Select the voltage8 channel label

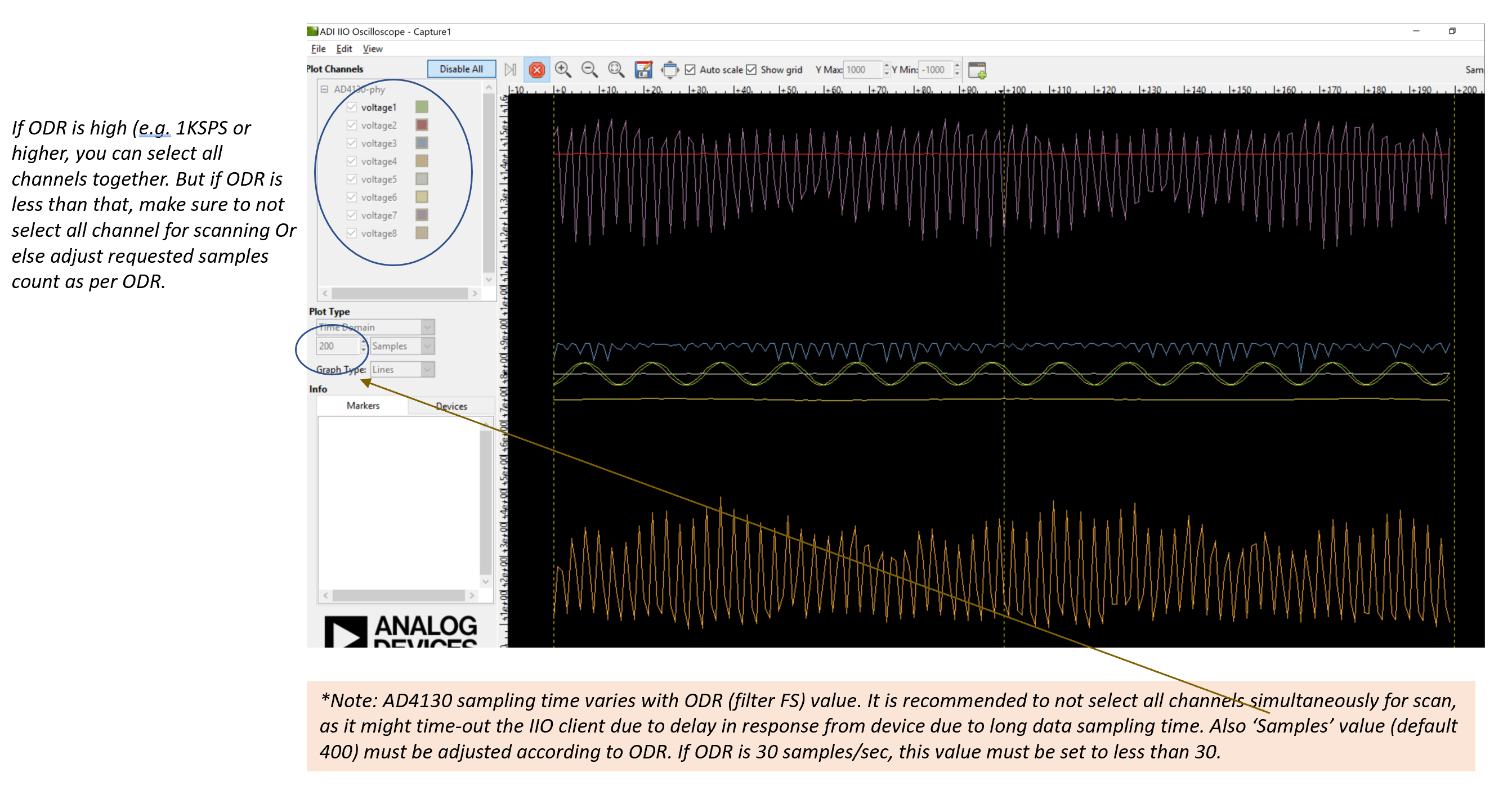(x=379, y=233)
